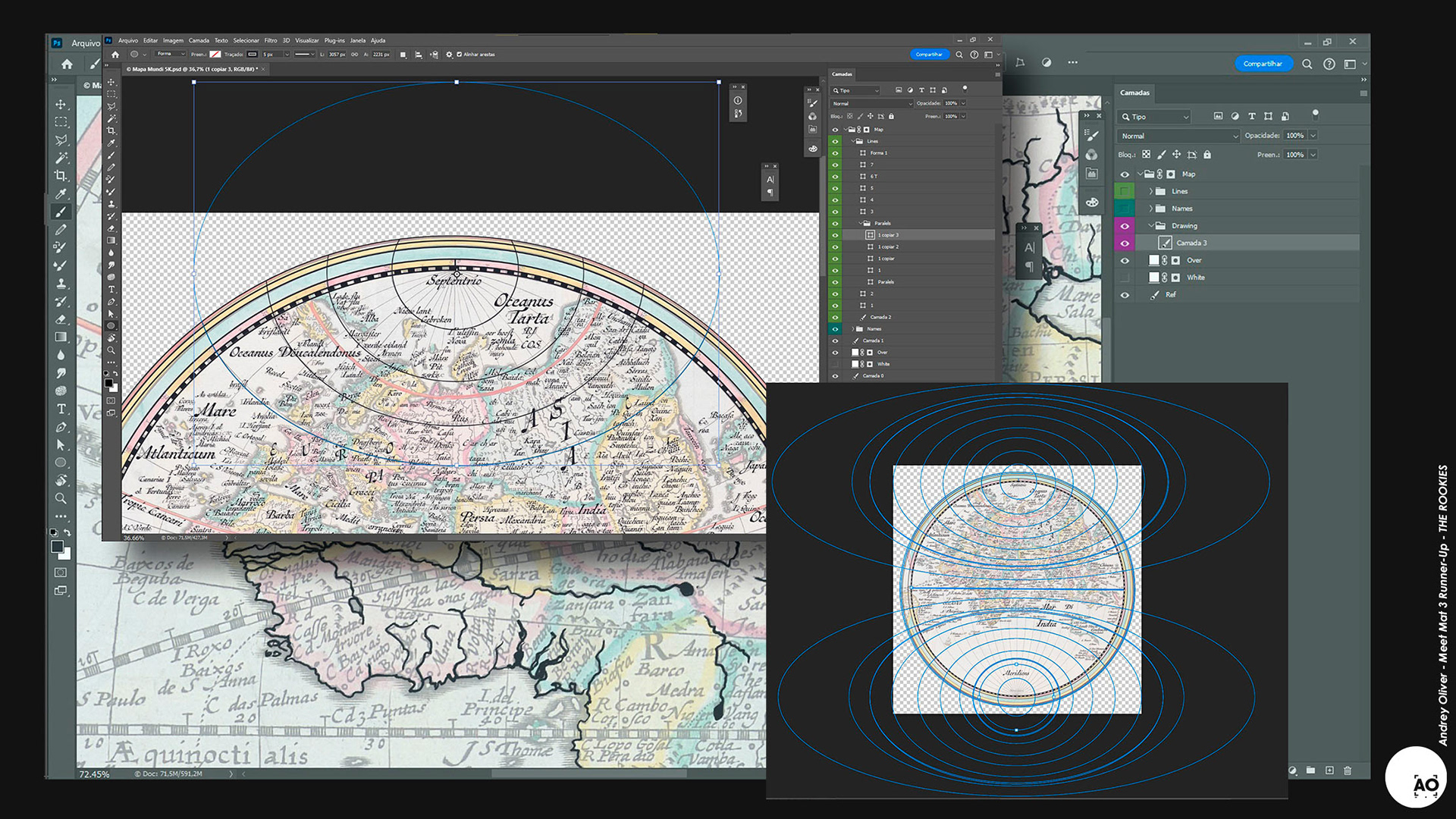The height and width of the screenshot is (819, 1456).
Task: Select the Crop tool in back window toolbar
Action: pyautogui.click(x=61, y=176)
